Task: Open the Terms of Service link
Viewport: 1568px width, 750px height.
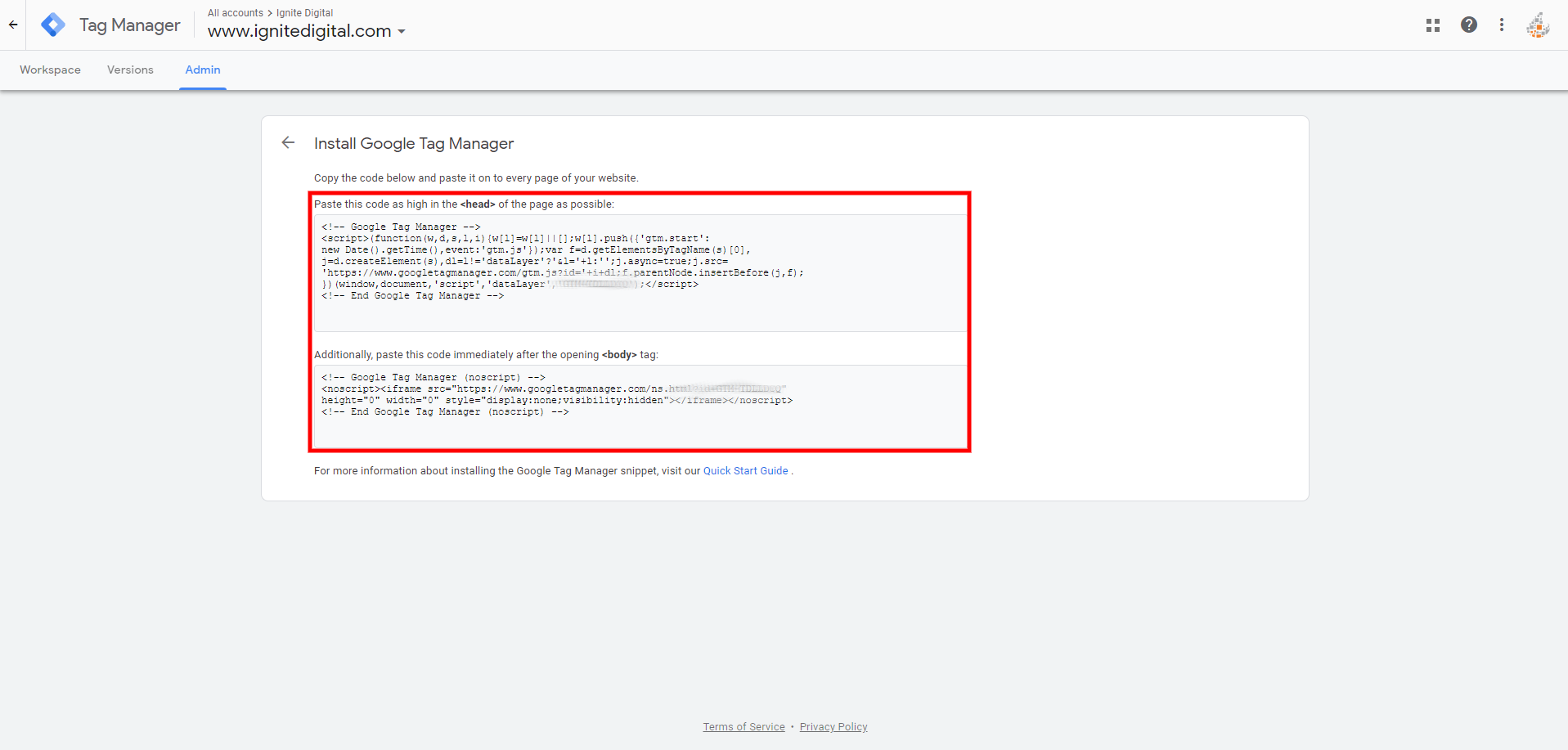Action: pos(744,727)
